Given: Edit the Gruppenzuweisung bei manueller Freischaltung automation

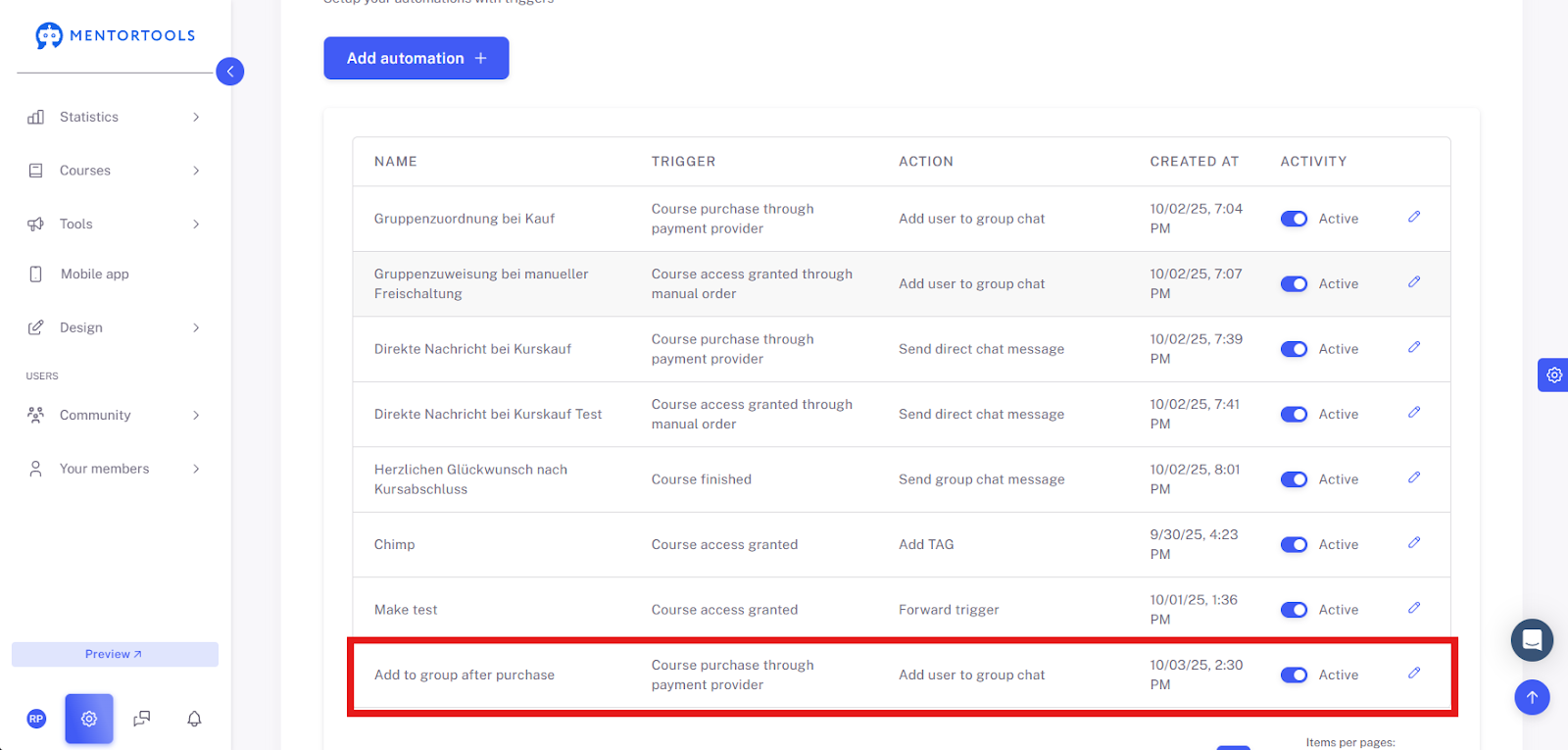Looking at the screenshot, I should click(1414, 282).
